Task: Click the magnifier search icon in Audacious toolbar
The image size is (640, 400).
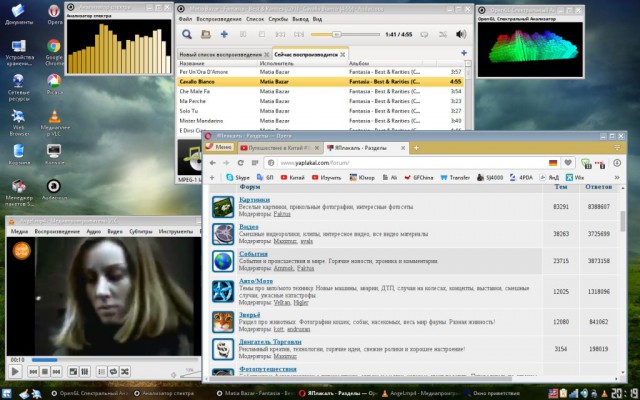Action: 187,35
